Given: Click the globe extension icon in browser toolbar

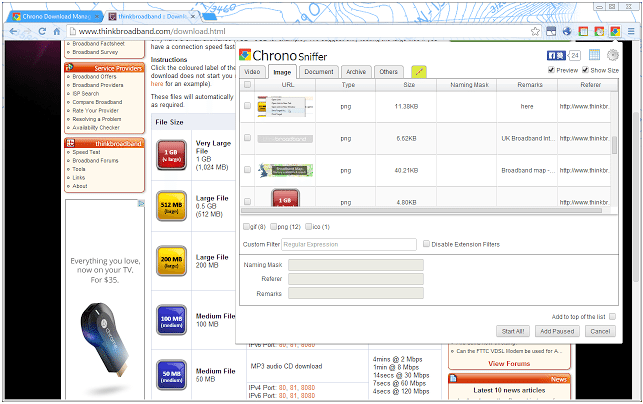Looking at the screenshot, I should point(567,31).
